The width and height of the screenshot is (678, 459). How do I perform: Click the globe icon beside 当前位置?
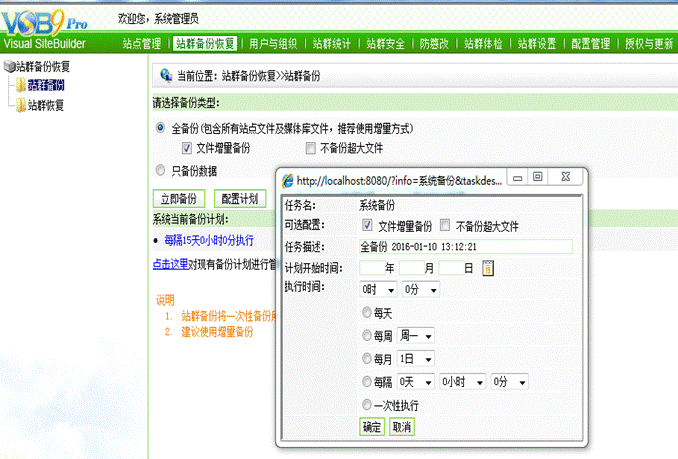[166, 75]
